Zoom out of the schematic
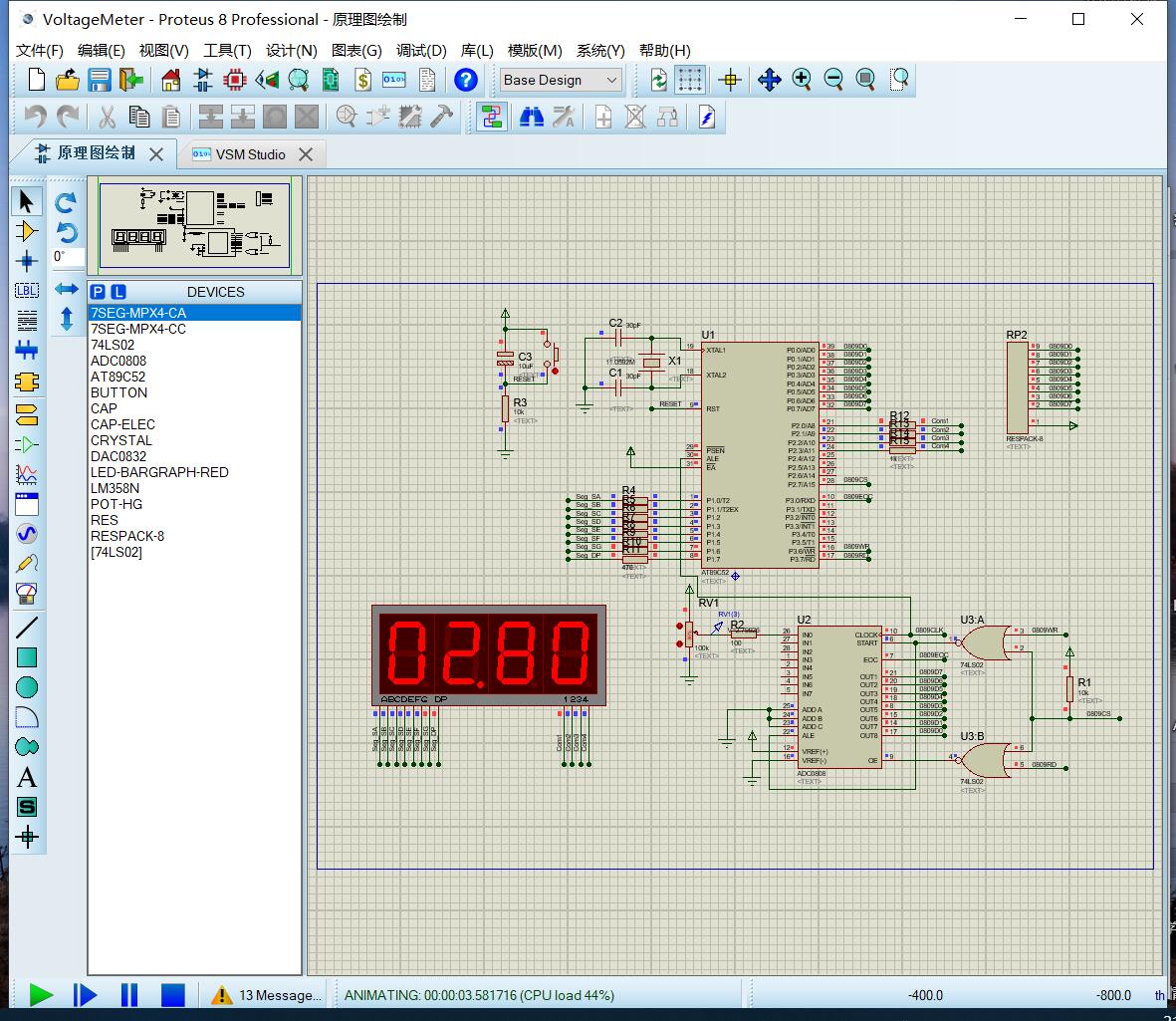This screenshot has height=1021, width=1176. click(833, 80)
